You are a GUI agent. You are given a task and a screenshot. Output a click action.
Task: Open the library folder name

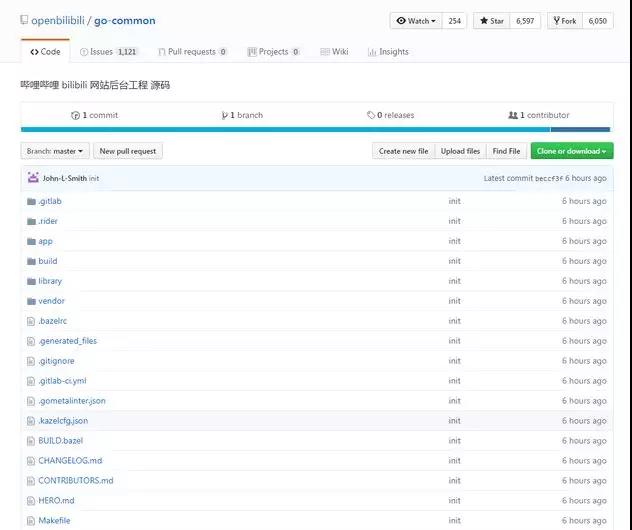50,281
